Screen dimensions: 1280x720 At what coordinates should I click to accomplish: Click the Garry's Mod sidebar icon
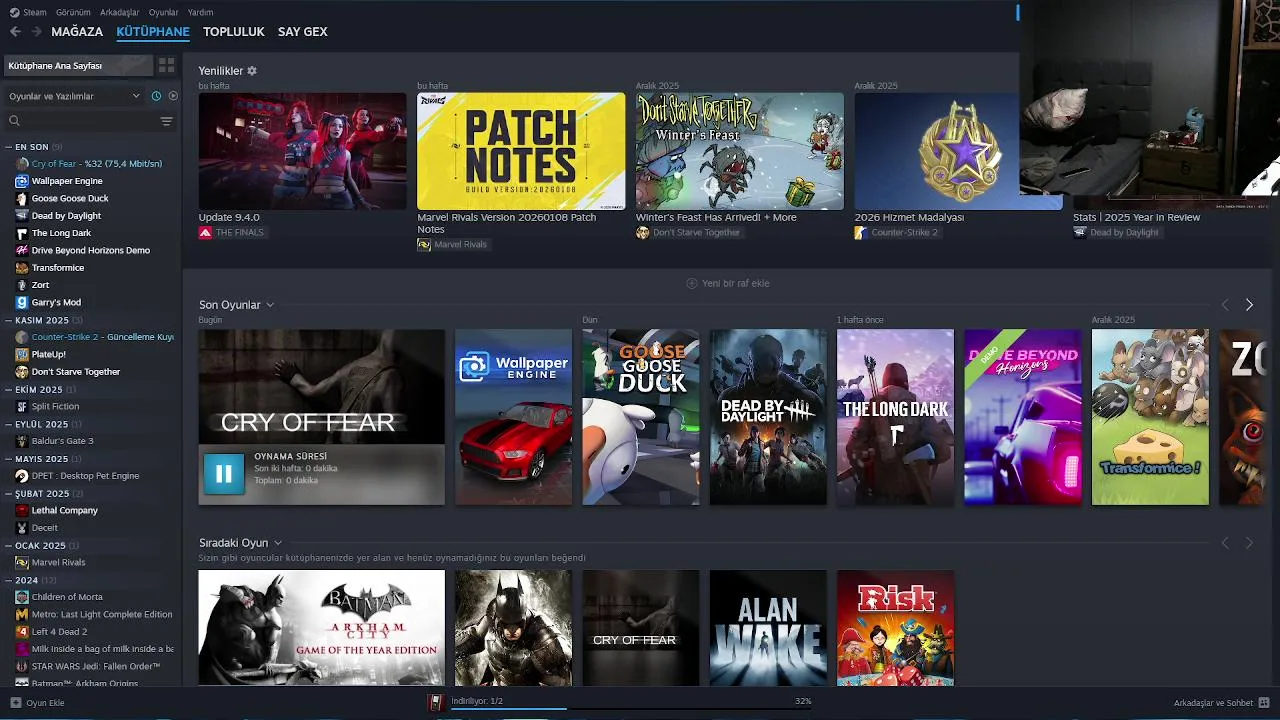click(x=22, y=302)
